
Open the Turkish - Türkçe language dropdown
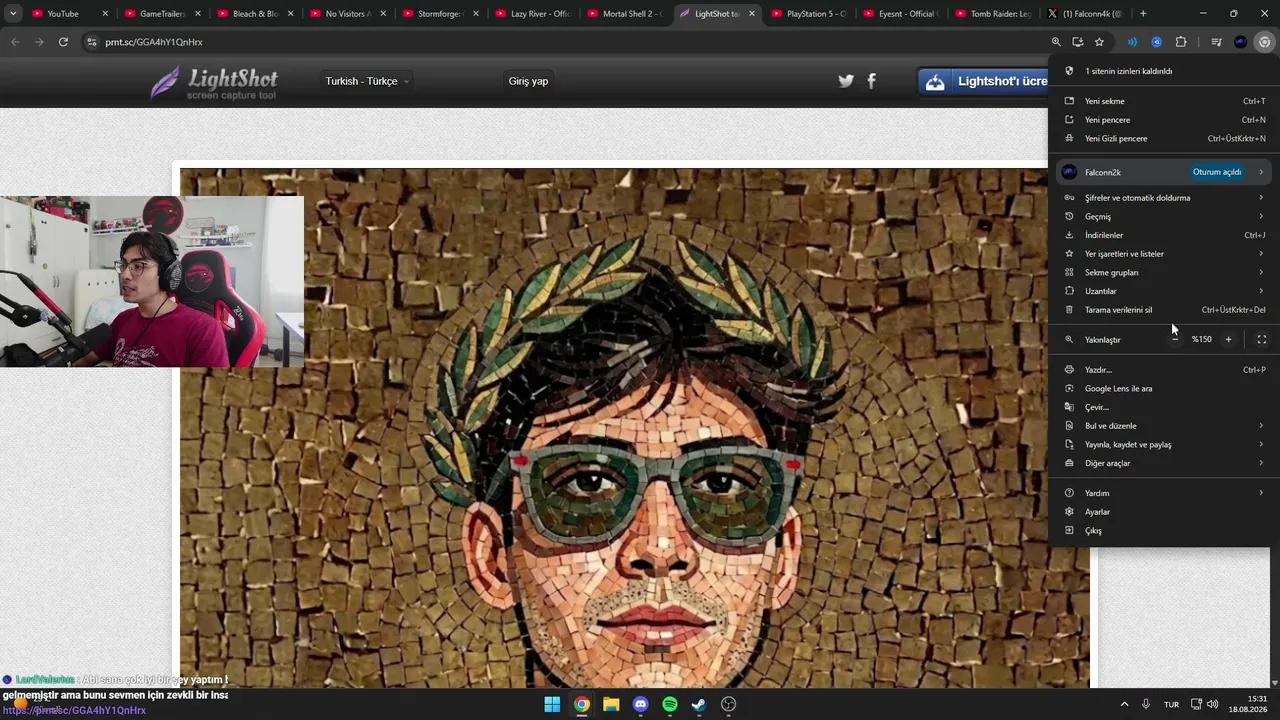(366, 81)
